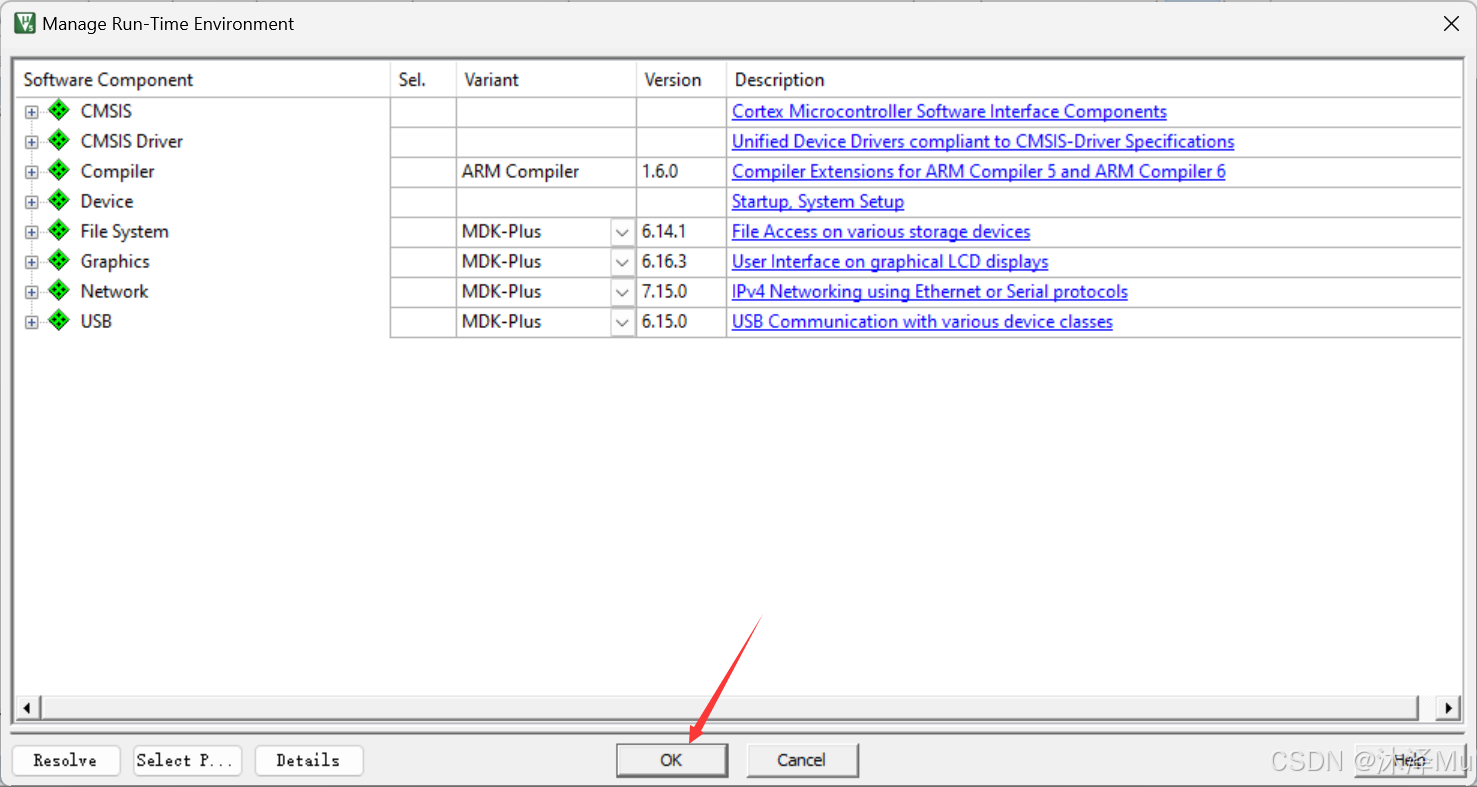
Task: Open Startup, System Setup link
Action: 818,201
